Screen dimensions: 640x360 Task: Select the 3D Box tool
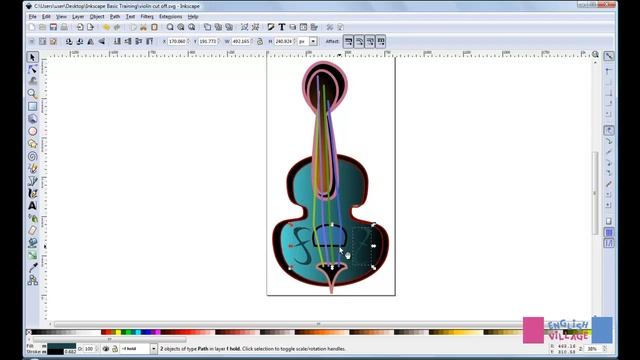coord(33,119)
